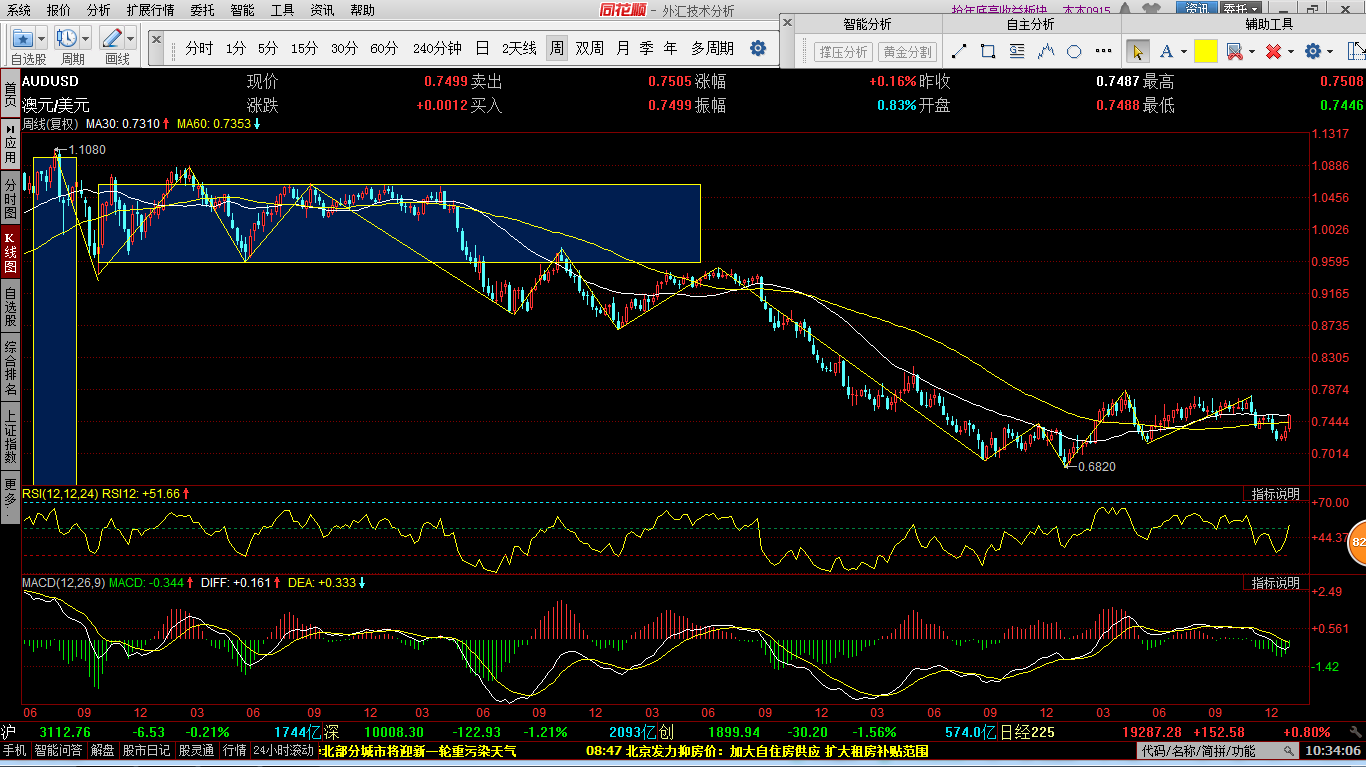Click RSI panel 指标说明 link
The height and width of the screenshot is (767, 1366).
pyautogui.click(x=1276, y=494)
